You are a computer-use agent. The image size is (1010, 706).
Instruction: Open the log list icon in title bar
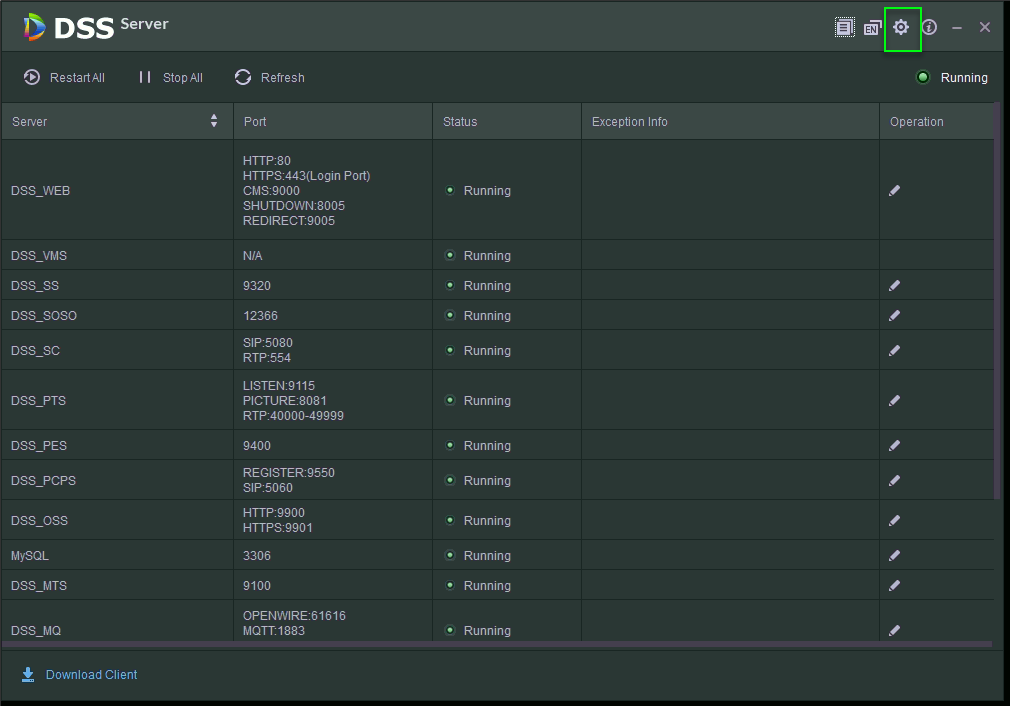tap(845, 28)
